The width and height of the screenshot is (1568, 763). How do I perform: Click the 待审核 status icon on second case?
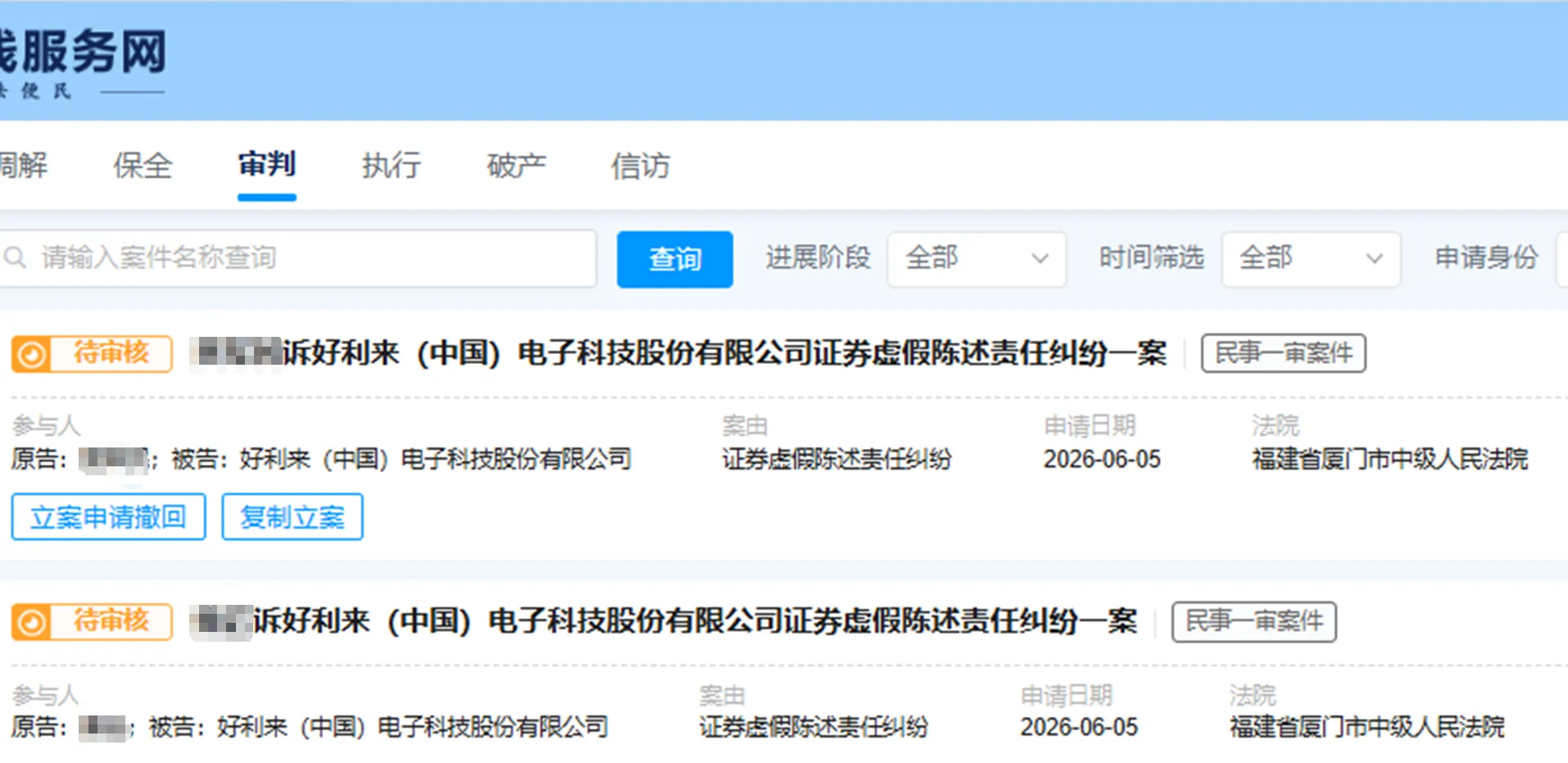coord(32,623)
